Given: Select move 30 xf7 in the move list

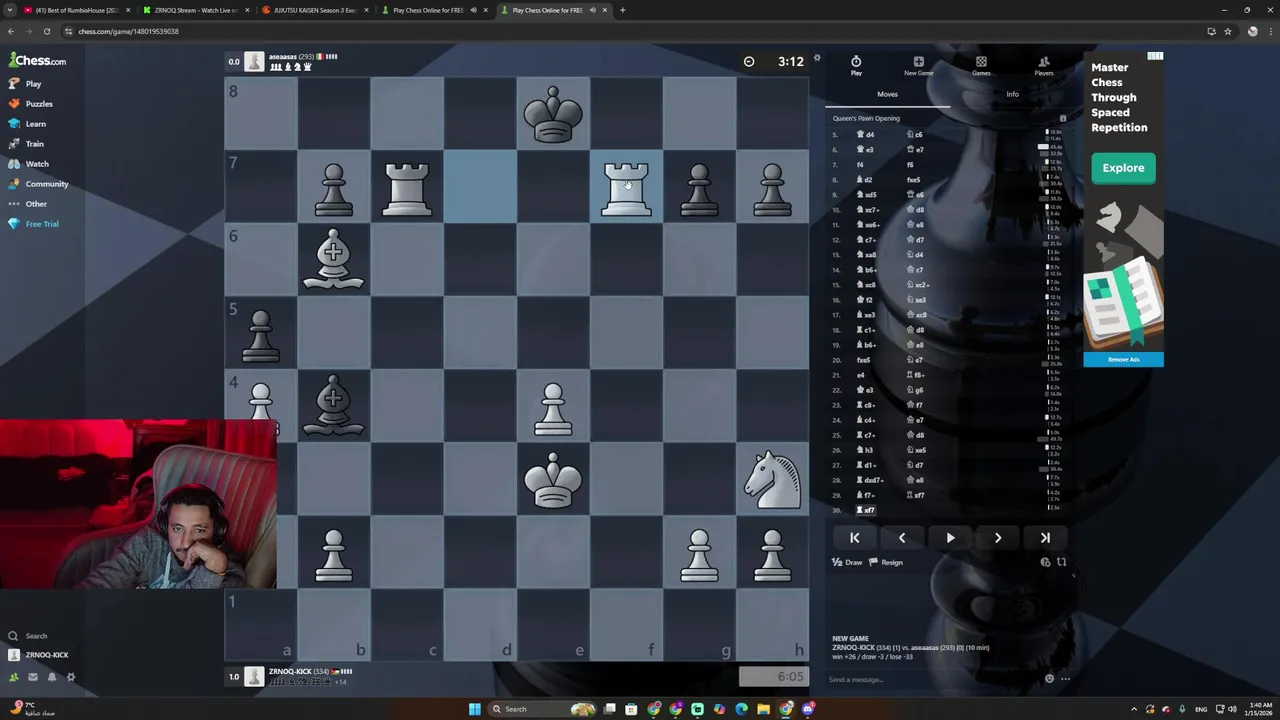Looking at the screenshot, I should pyautogui.click(x=867, y=510).
